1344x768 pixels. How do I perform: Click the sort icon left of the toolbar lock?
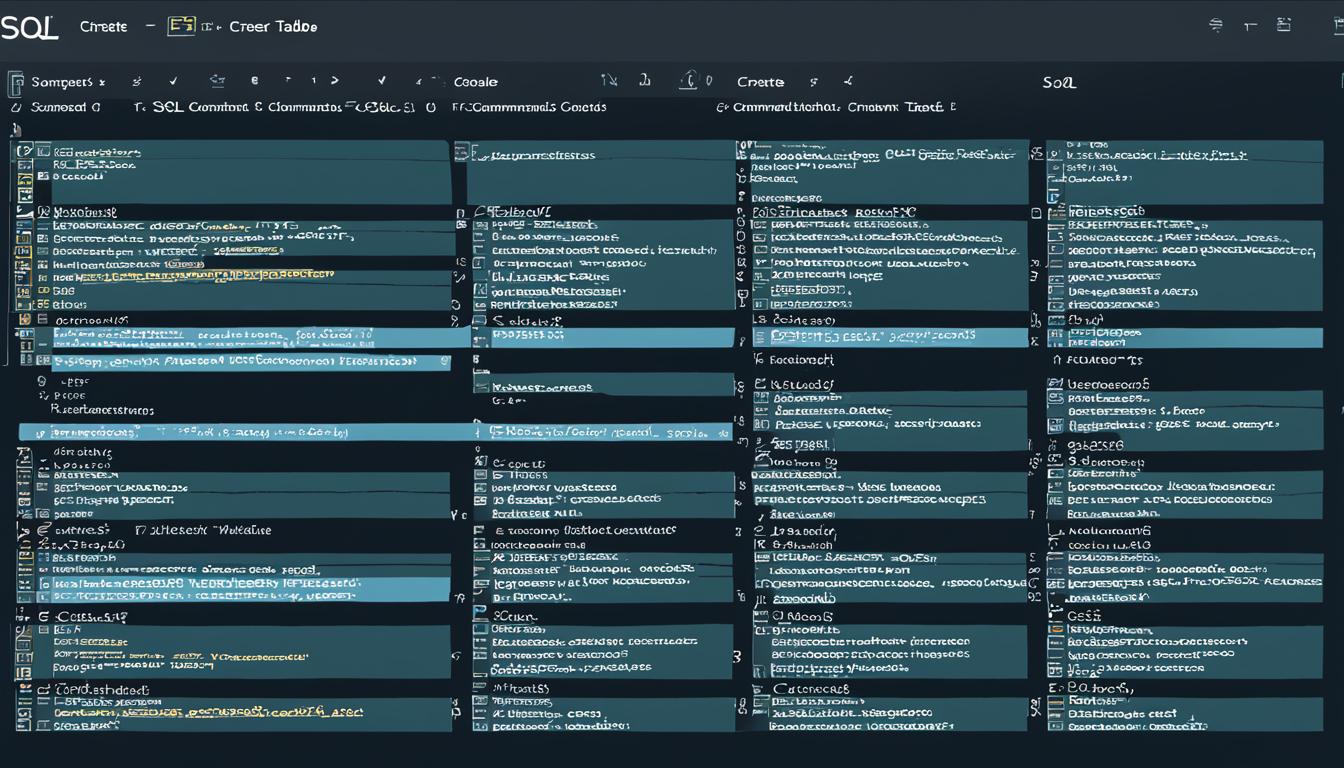pyautogui.click(x=609, y=81)
